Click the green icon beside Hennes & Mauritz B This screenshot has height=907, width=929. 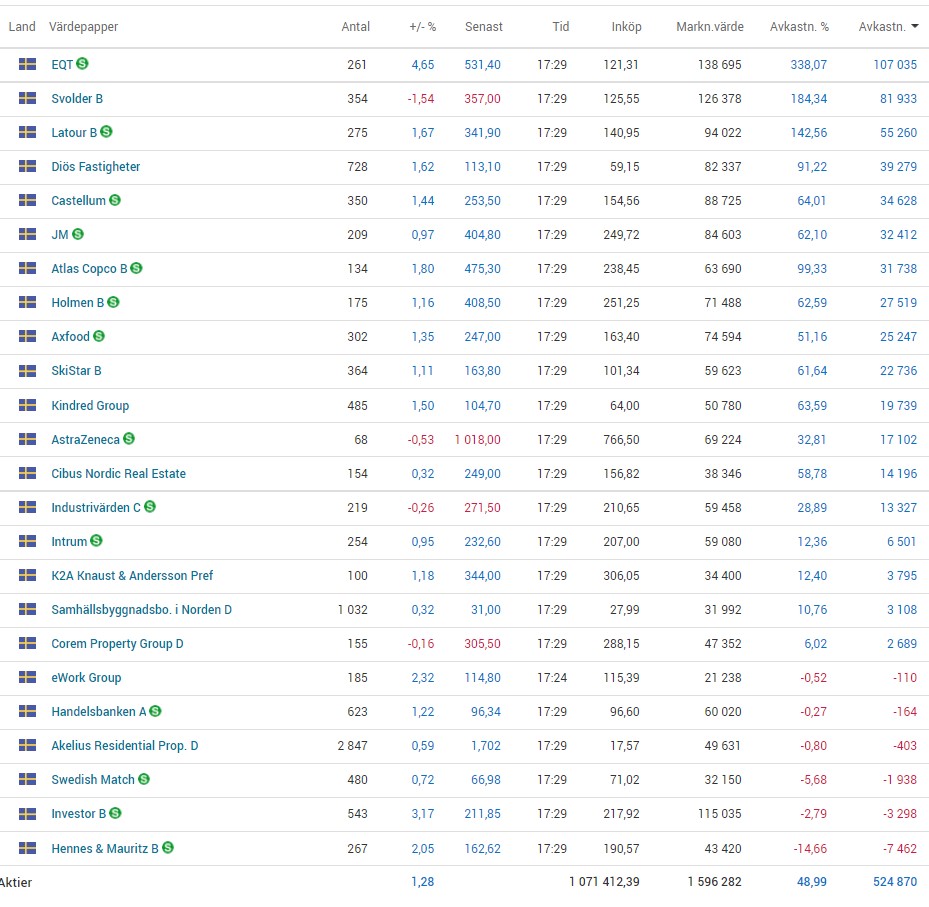[167, 848]
